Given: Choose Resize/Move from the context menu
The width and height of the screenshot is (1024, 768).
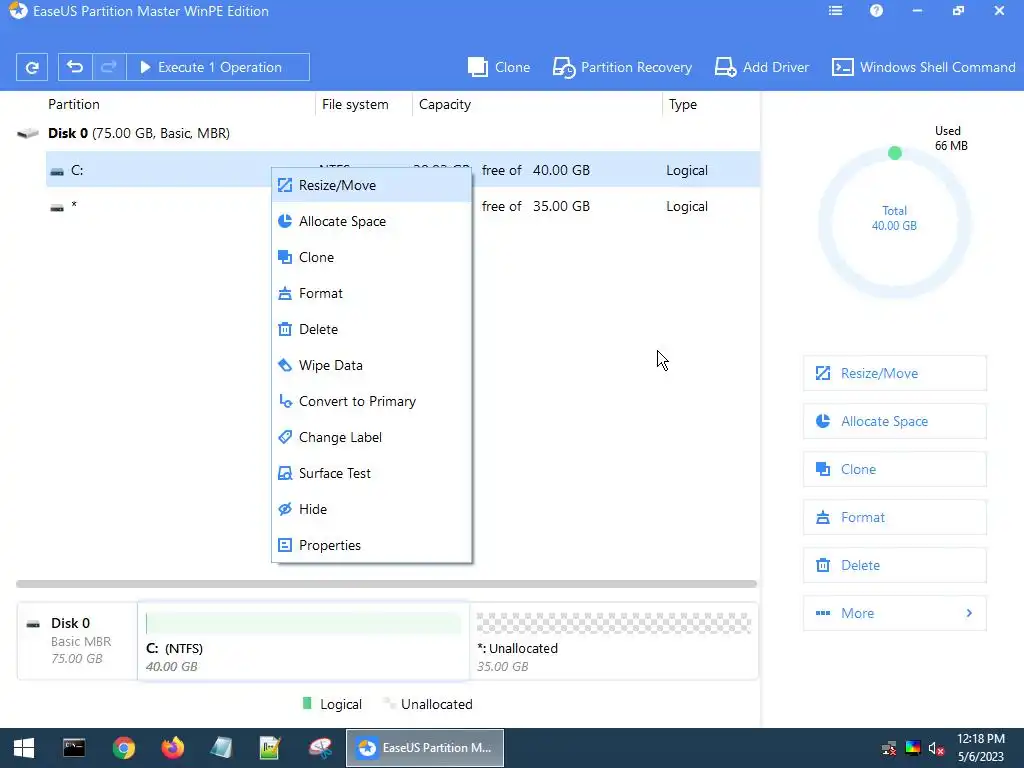Looking at the screenshot, I should [x=372, y=185].
